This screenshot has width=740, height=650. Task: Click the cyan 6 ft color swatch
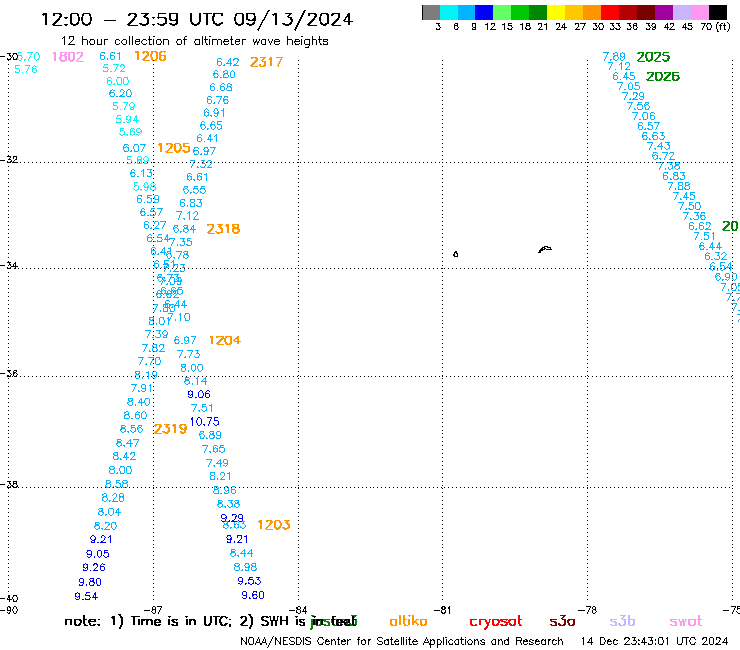[449, 12]
